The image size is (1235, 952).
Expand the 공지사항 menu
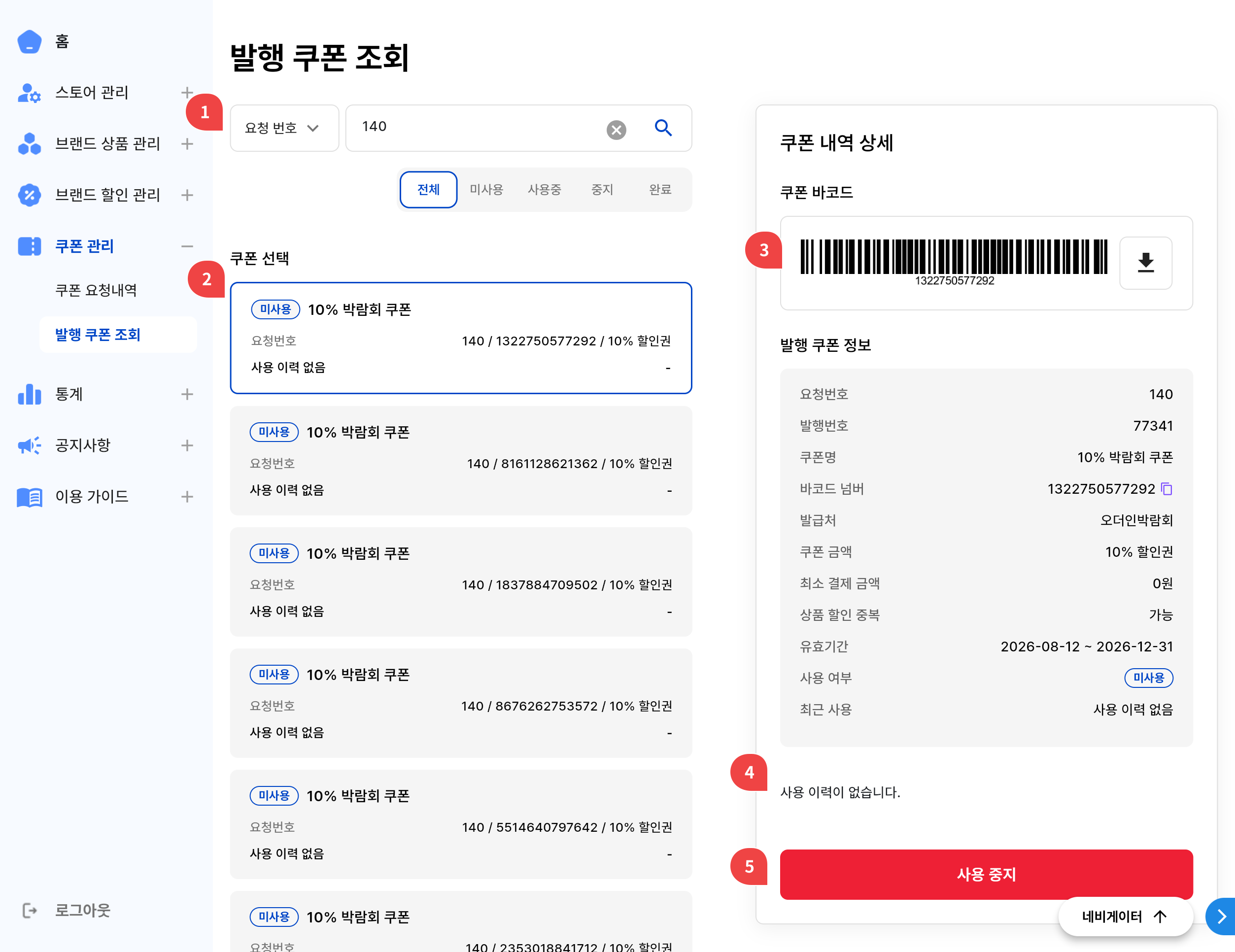[187, 445]
